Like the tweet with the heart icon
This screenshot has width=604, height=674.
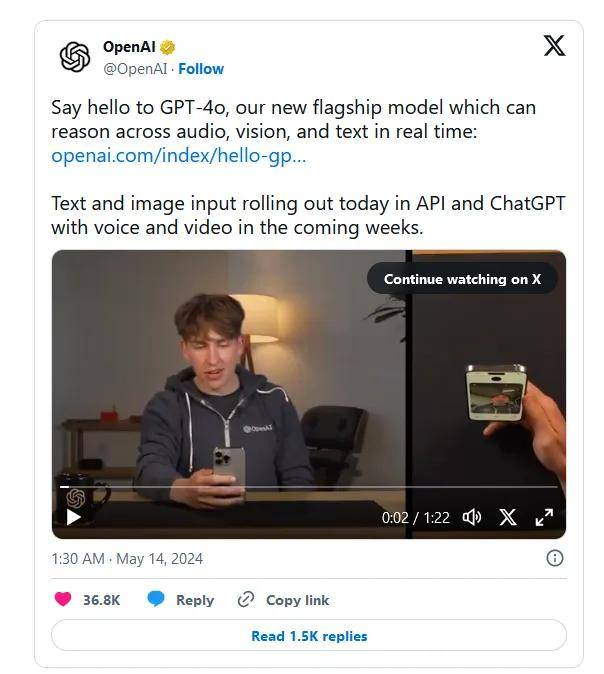[x=63, y=599]
